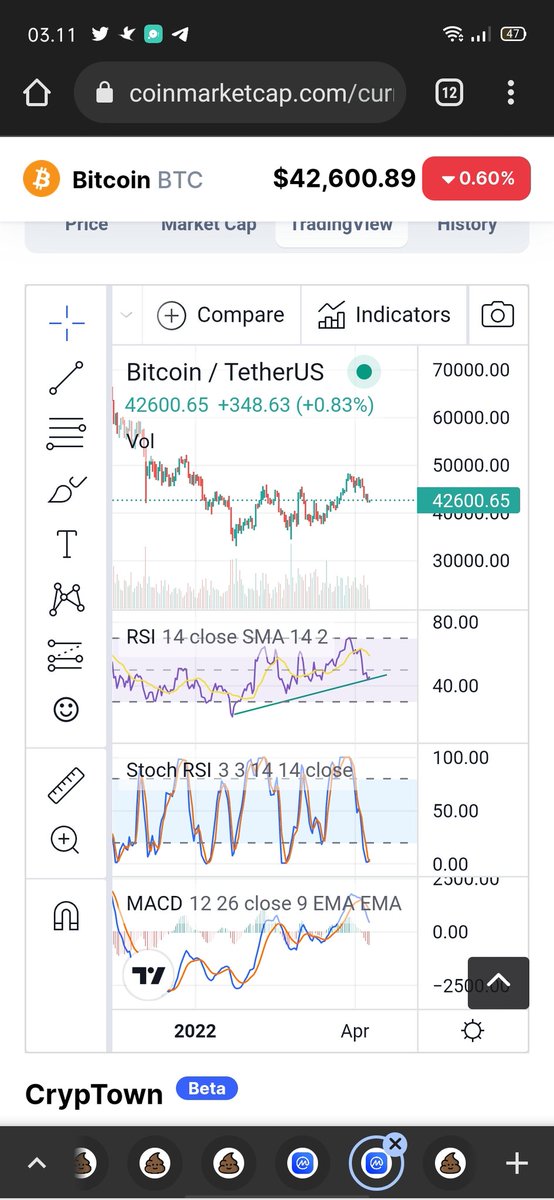The height and width of the screenshot is (1200, 554).
Task: Switch to the Market Cap tab
Action: [209, 225]
